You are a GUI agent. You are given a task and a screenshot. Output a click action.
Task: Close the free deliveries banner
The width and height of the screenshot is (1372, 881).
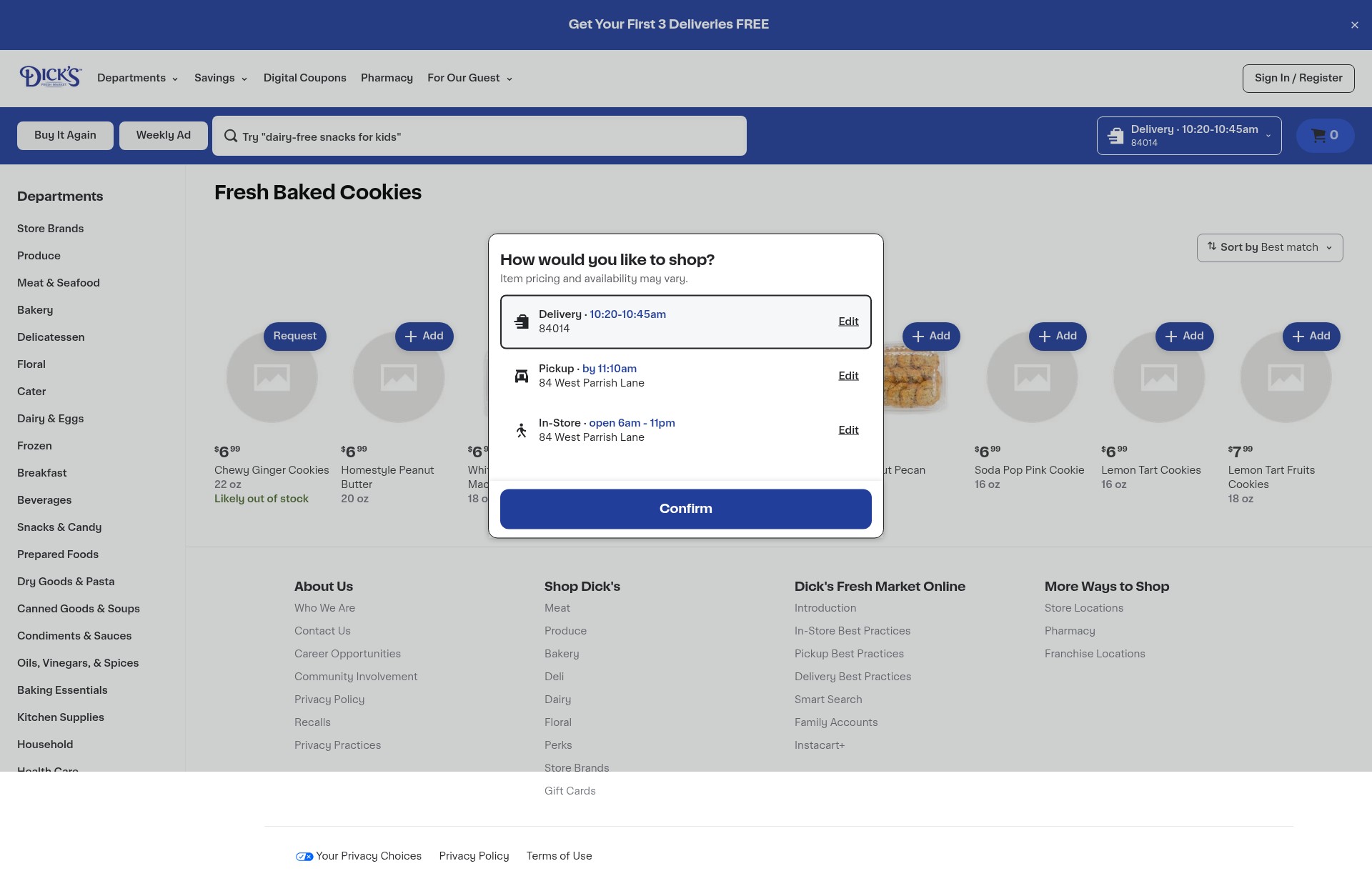(x=1354, y=25)
